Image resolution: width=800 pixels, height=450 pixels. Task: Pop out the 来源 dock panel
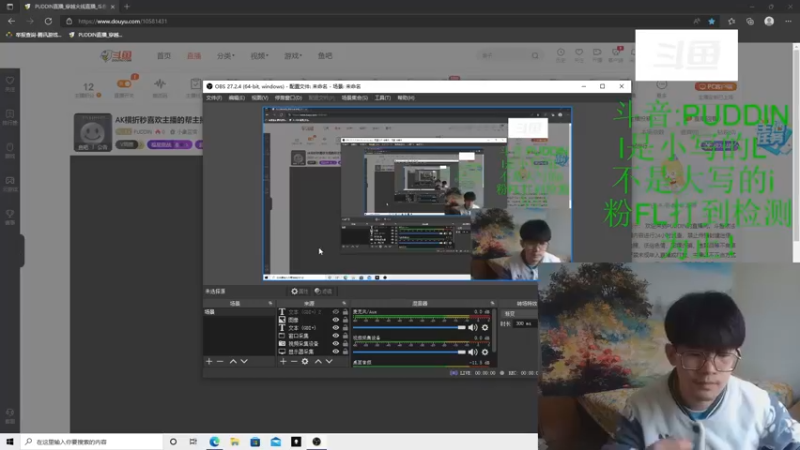pos(344,304)
